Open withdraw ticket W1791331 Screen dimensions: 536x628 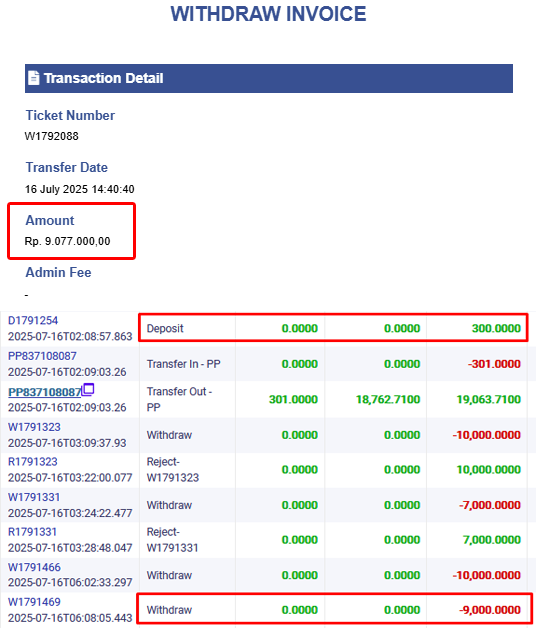[34, 497]
